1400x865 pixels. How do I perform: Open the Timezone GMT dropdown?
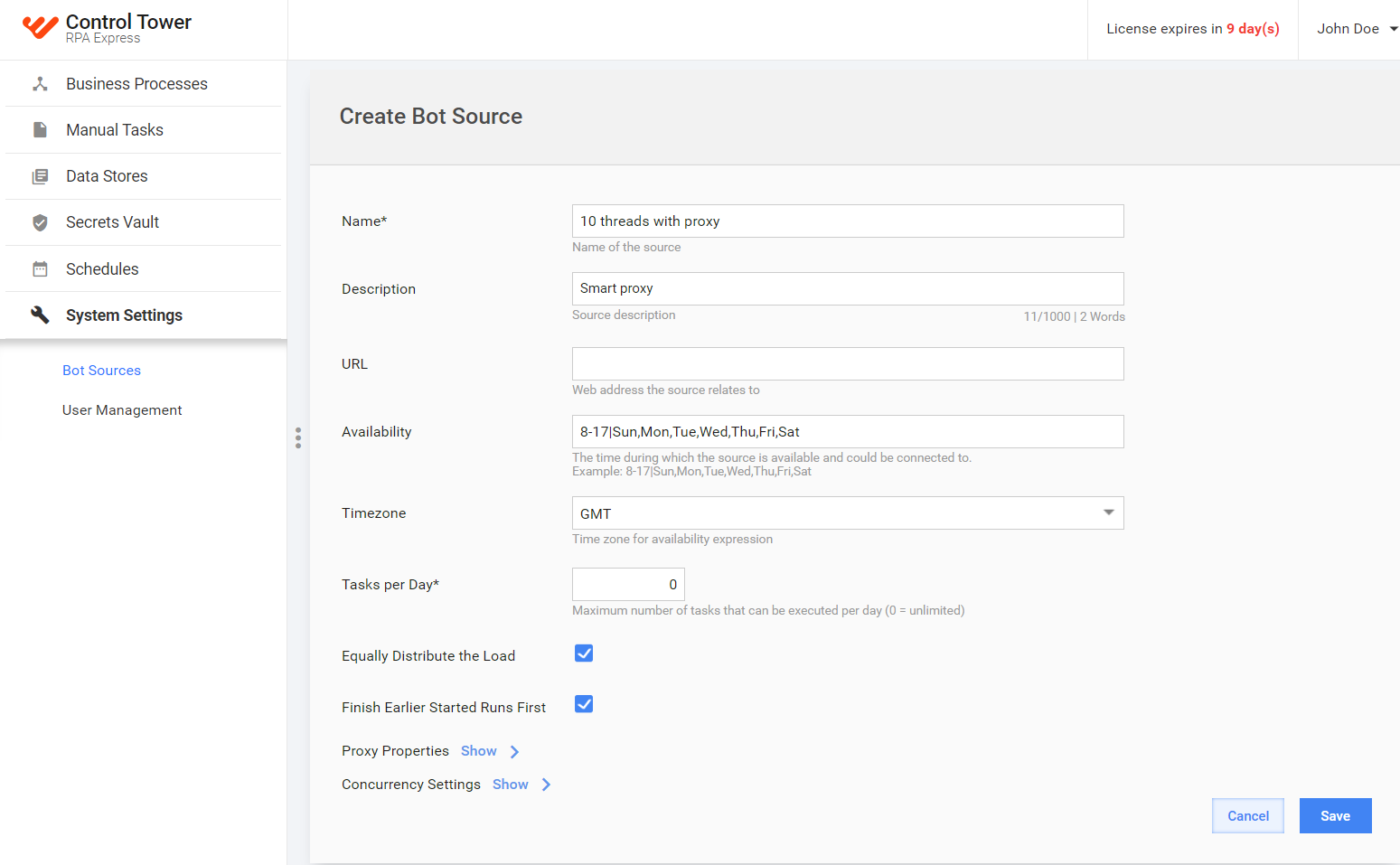click(x=848, y=513)
